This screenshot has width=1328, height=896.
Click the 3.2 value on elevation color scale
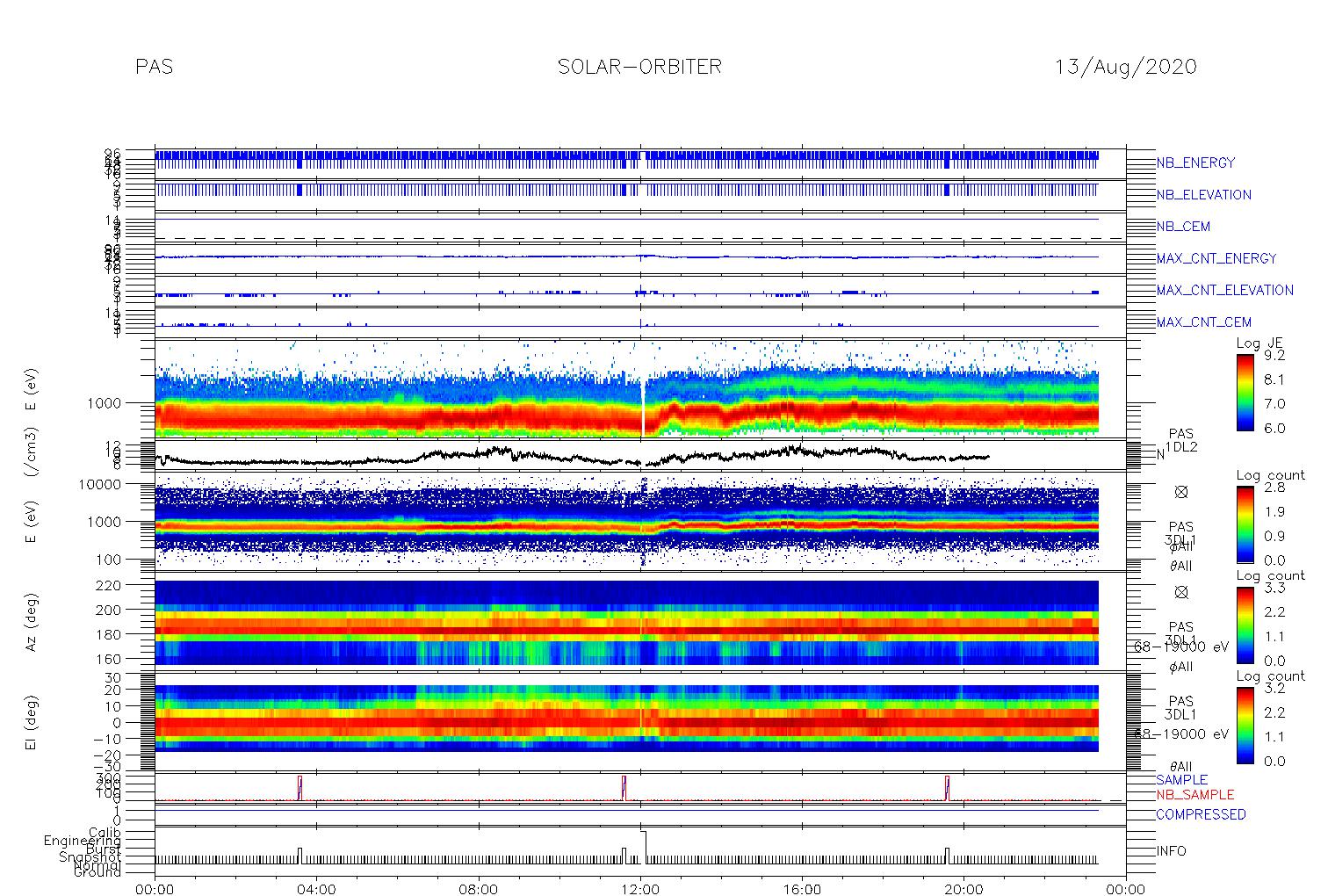pos(1274,689)
